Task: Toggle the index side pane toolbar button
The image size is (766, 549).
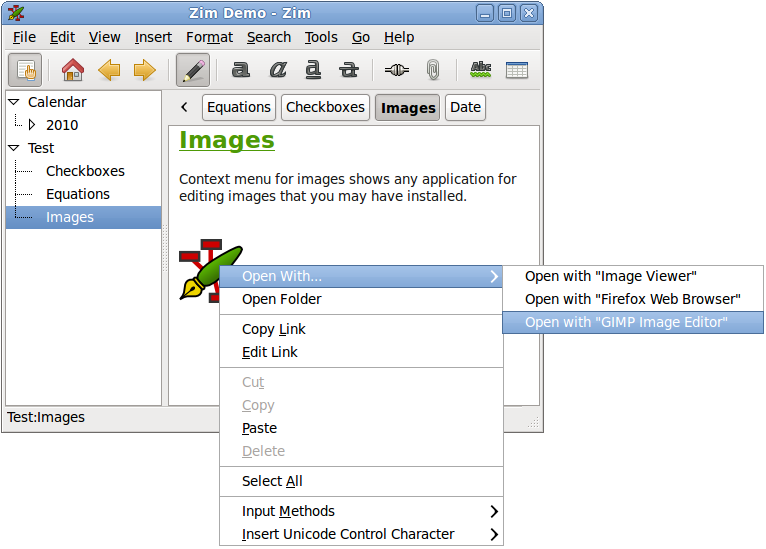Action: click(x=25, y=70)
